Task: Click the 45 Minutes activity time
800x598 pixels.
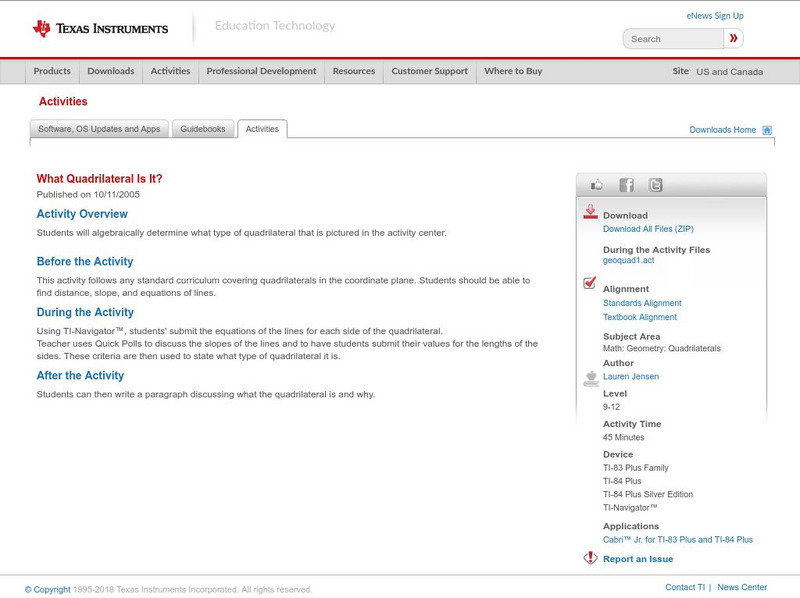Action: click(x=623, y=437)
